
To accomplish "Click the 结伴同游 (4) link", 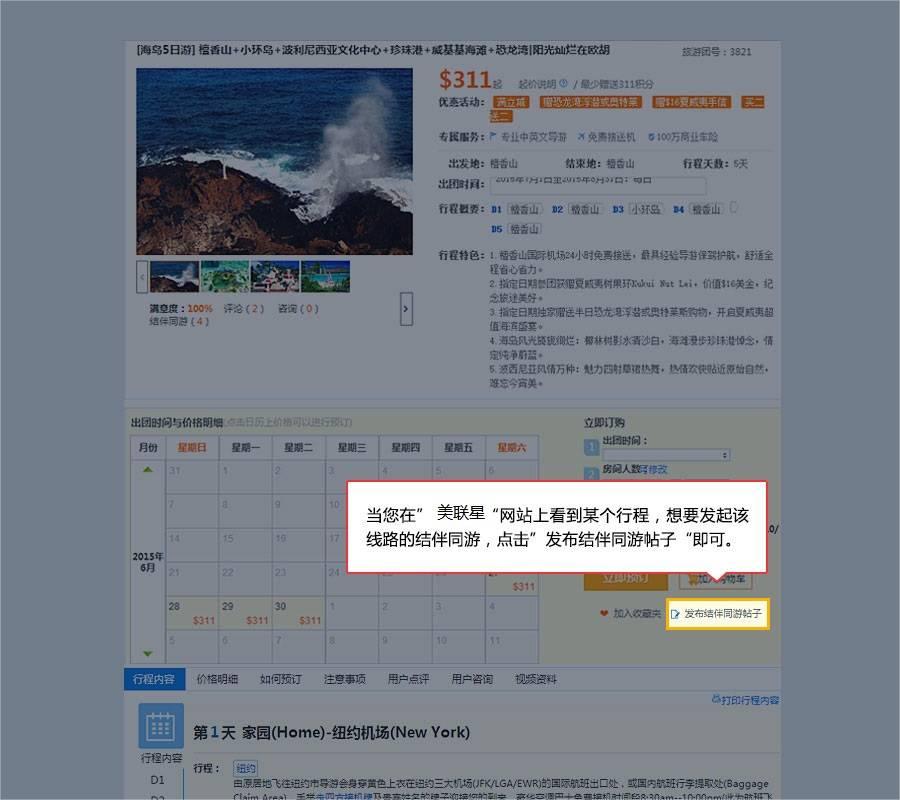I will (179, 321).
